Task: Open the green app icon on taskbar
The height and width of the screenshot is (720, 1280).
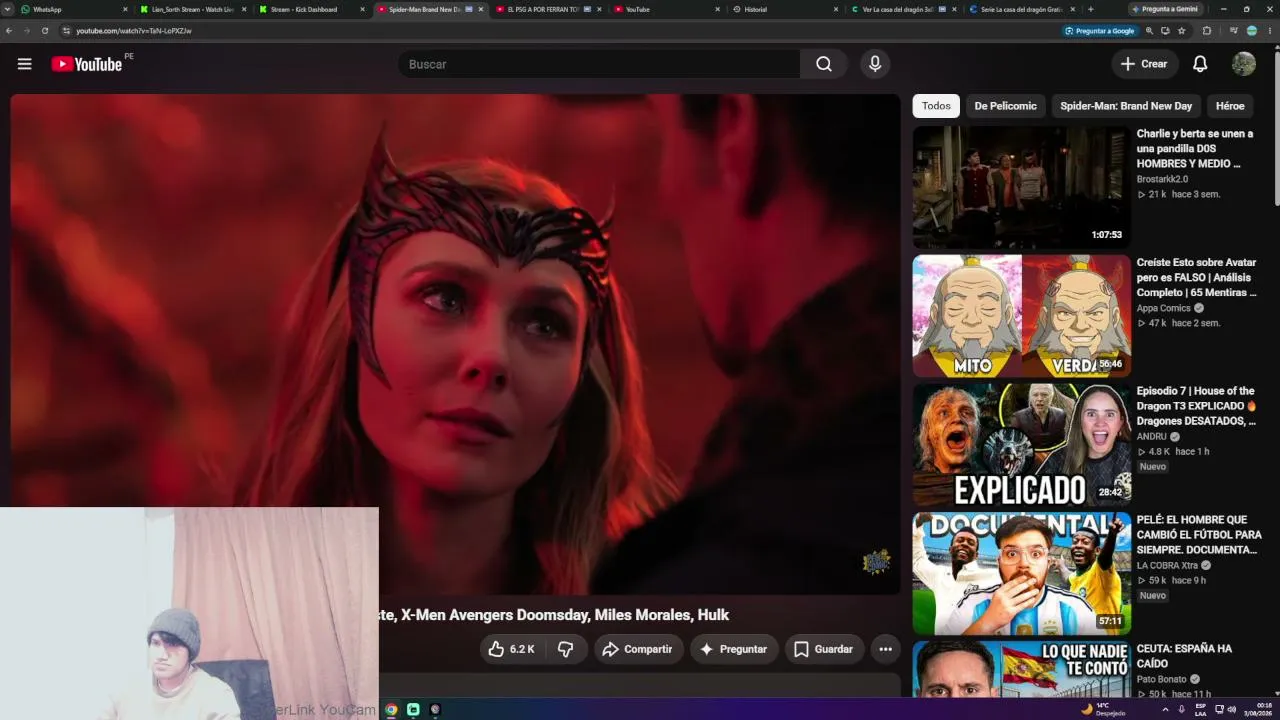Action: pos(413,709)
